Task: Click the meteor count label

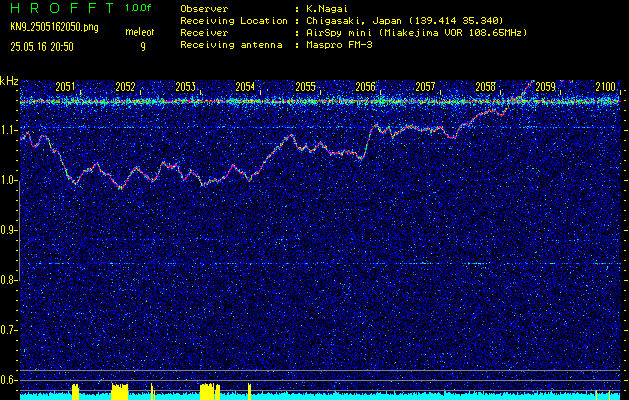Action: point(142,32)
